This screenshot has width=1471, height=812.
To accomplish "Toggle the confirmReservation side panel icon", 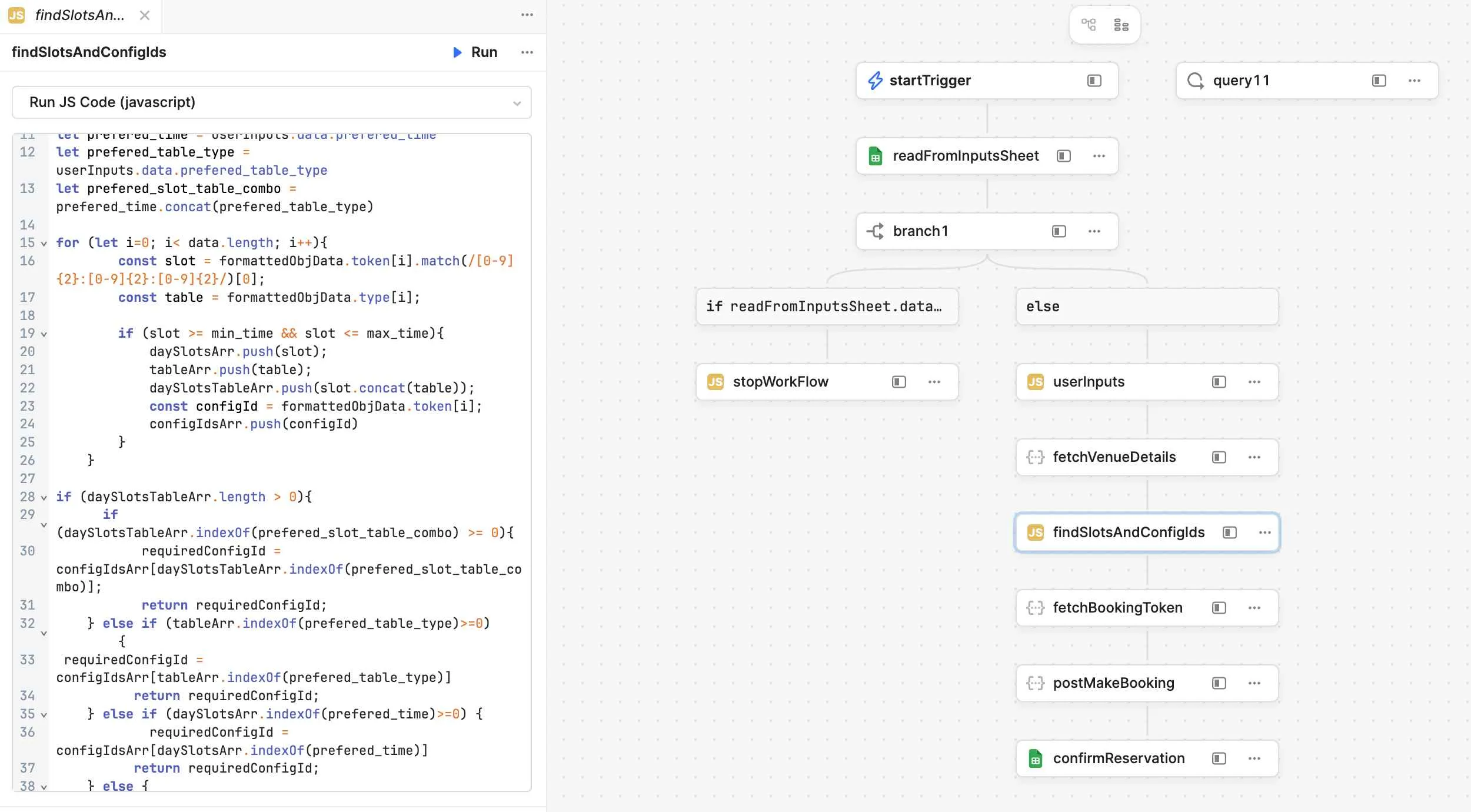I will [x=1219, y=758].
